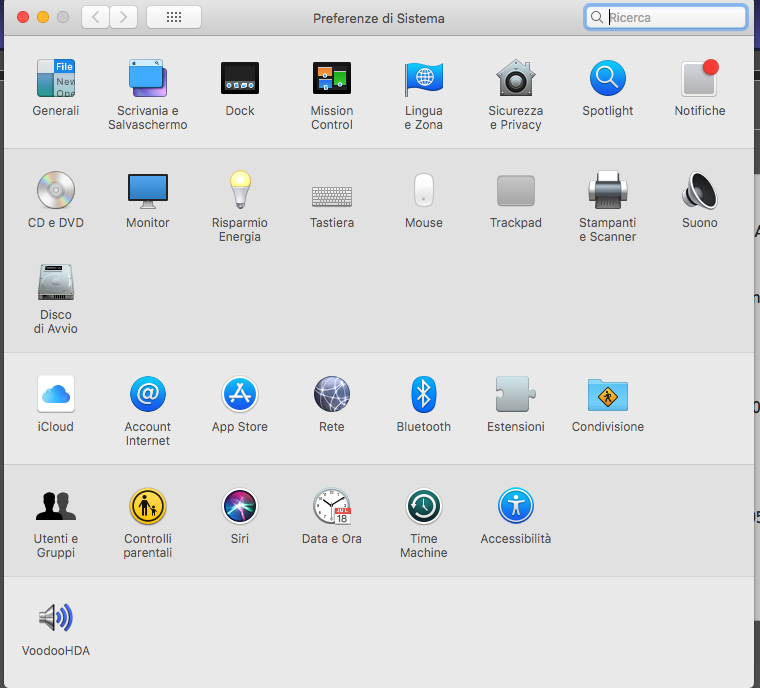Click the magnifier in the search box
760x688 pixels.
[x=597, y=17]
